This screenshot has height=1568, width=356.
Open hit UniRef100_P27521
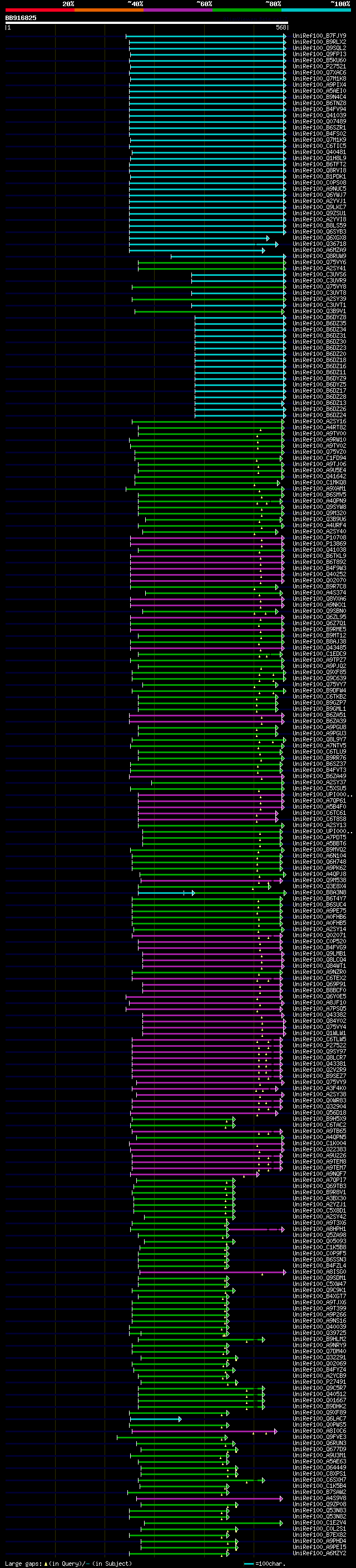point(319,66)
